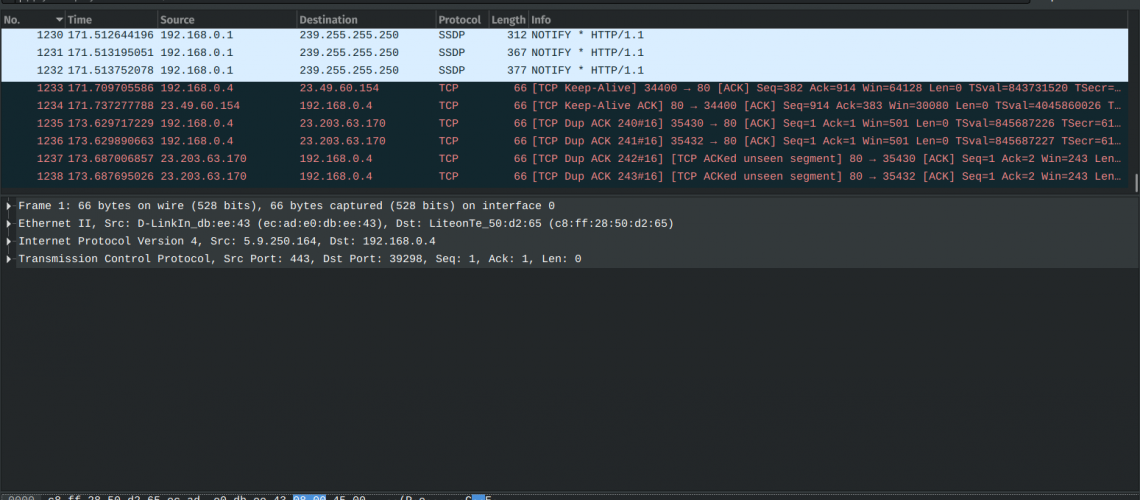Click time 171.512644196 cell
This screenshot has height=500, width=1140.
pos(111,35)
